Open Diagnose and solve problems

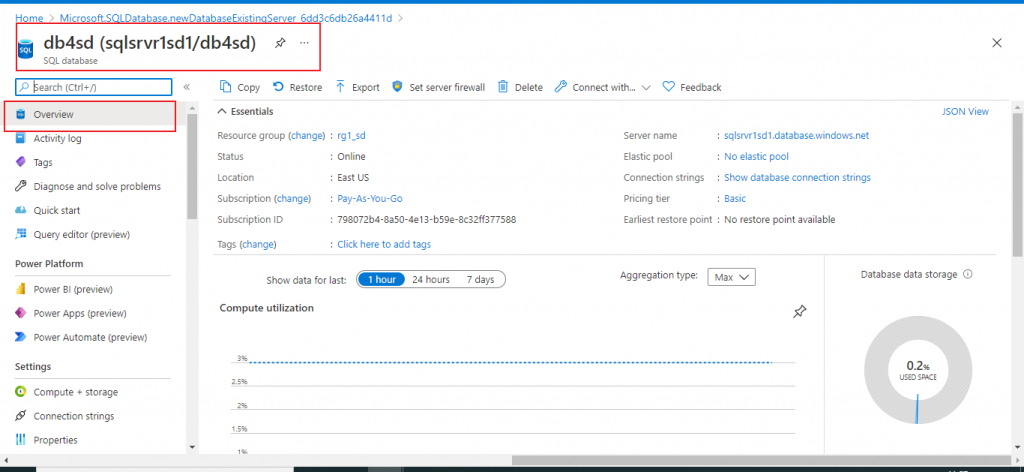pos(95,187)
